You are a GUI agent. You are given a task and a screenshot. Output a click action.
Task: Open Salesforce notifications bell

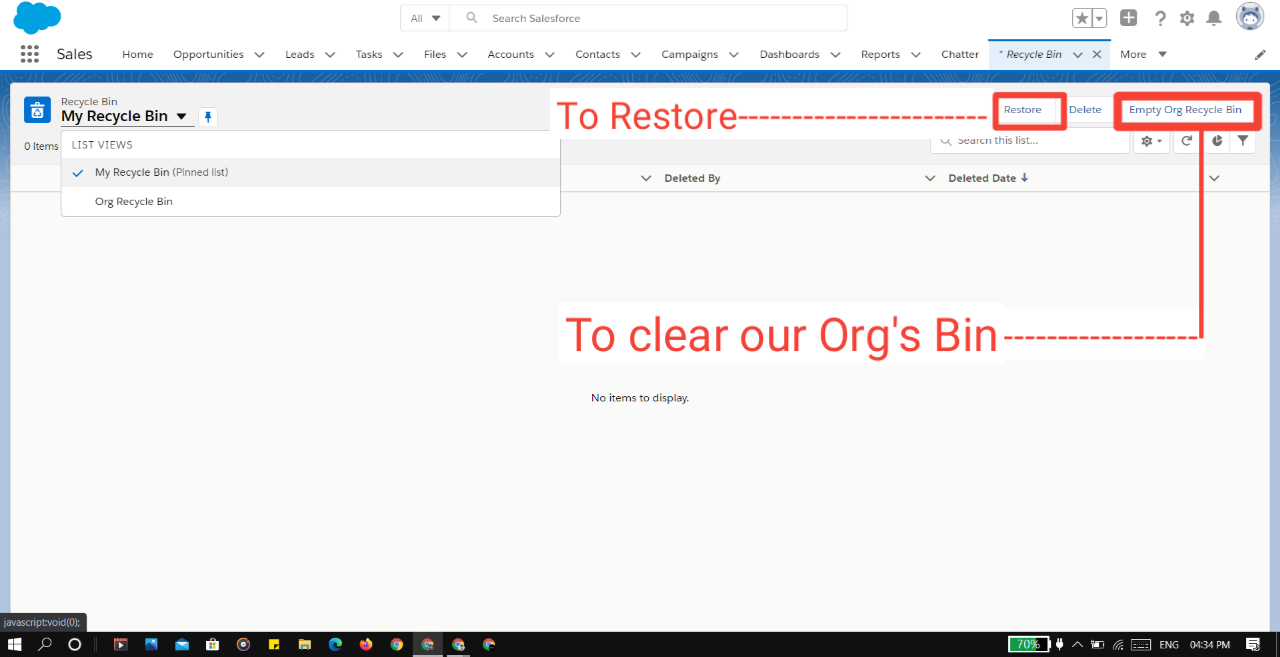[x=1213, y=17]
